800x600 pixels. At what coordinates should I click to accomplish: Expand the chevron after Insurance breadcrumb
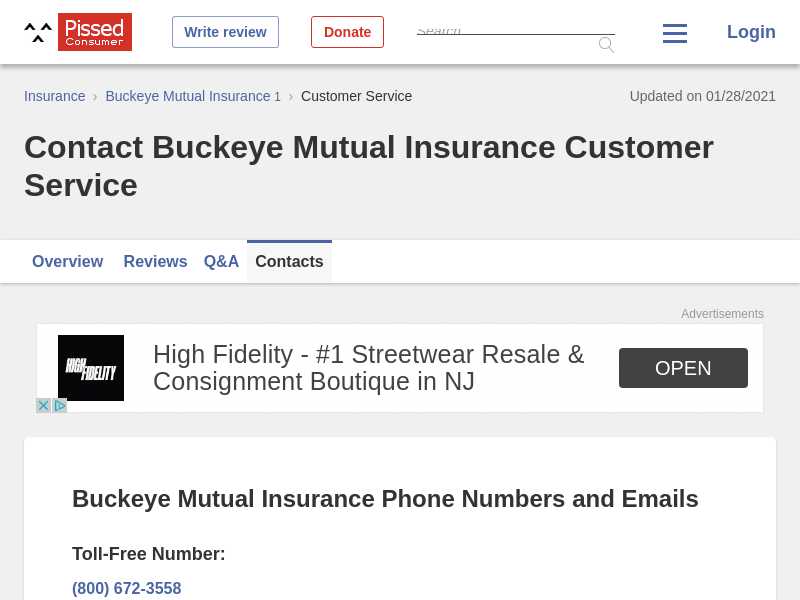(x=94, y=96)
